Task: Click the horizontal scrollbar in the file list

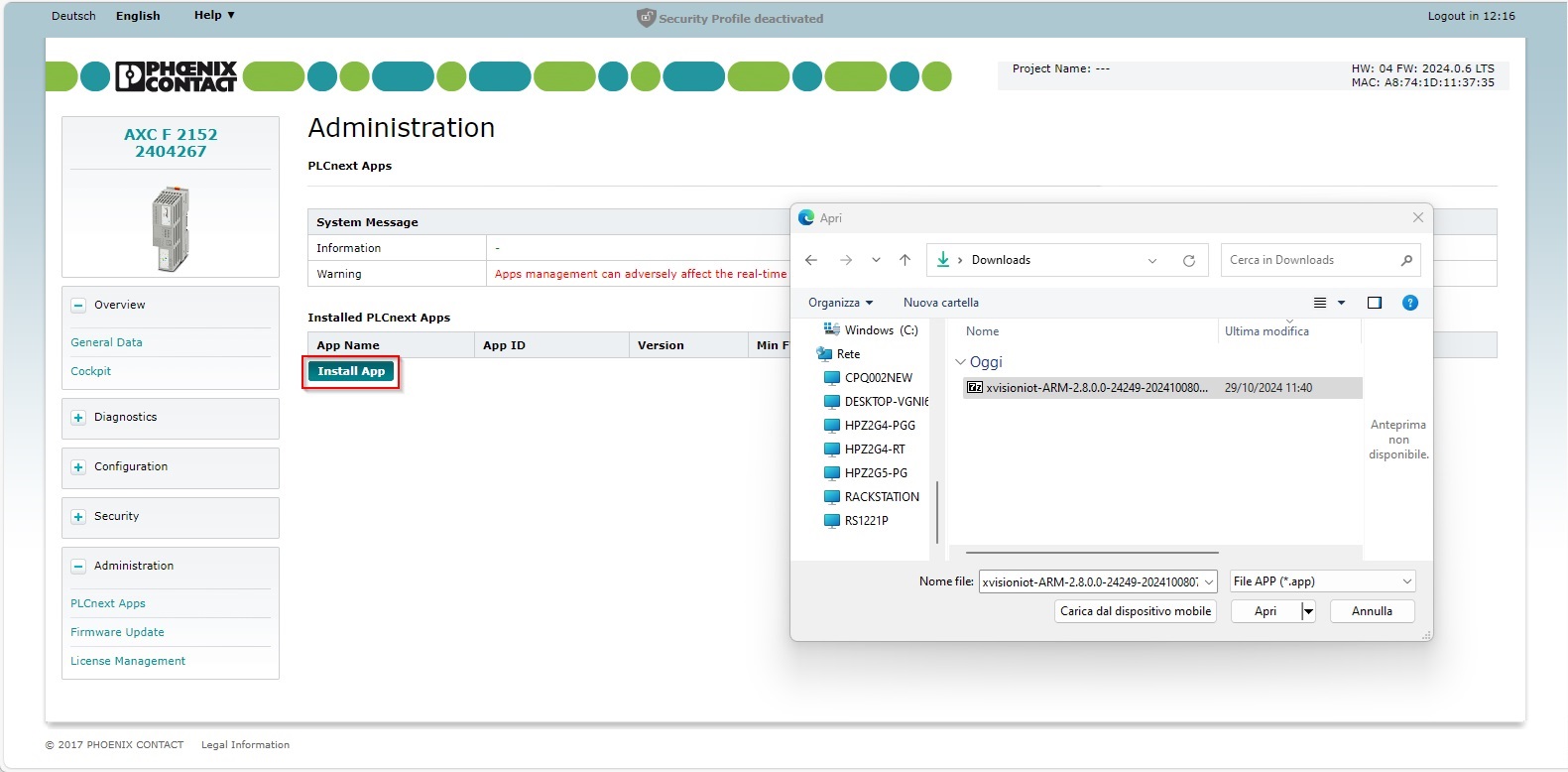Action: [1091, 553]
